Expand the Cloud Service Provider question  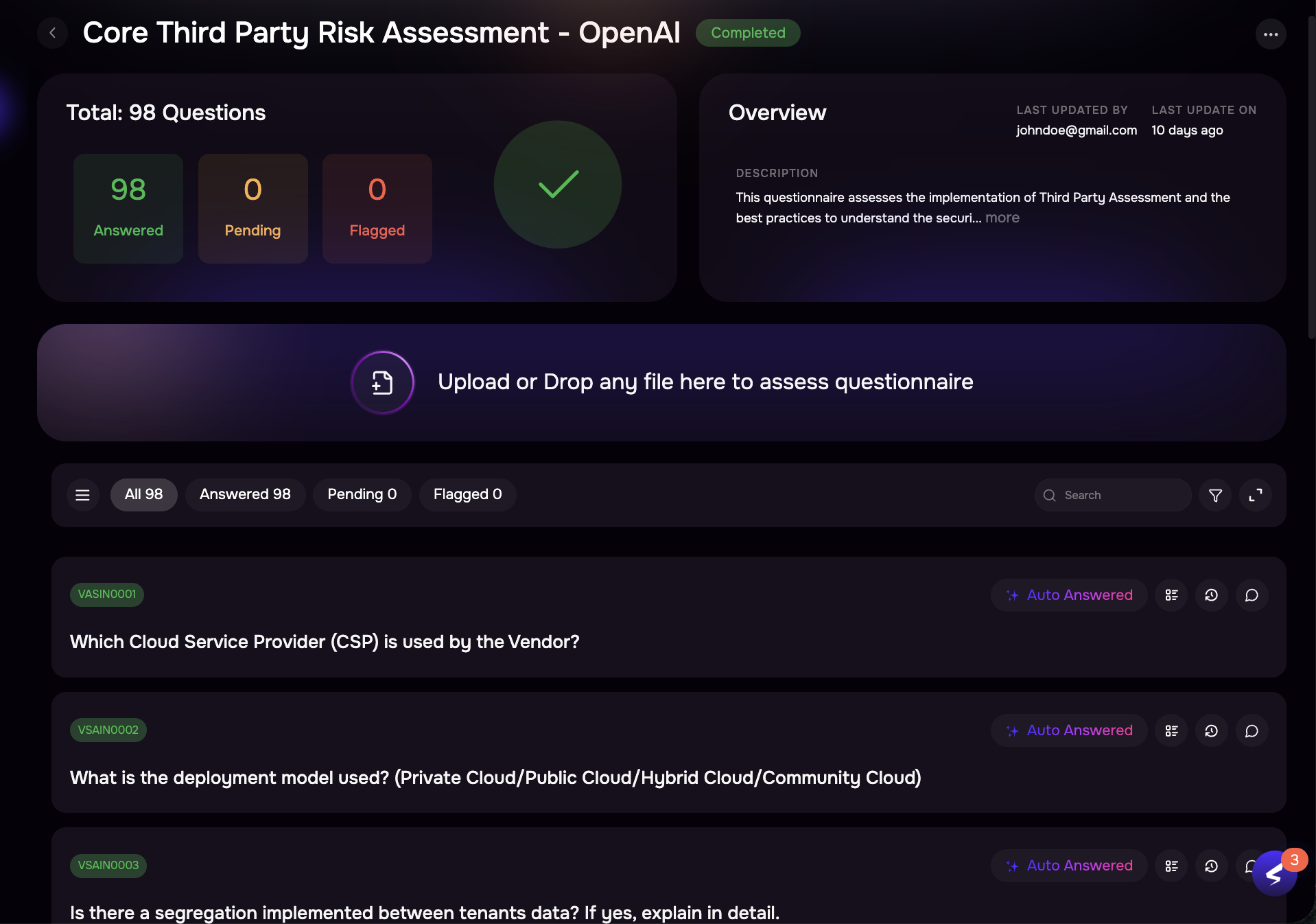(x=325, y=642)
